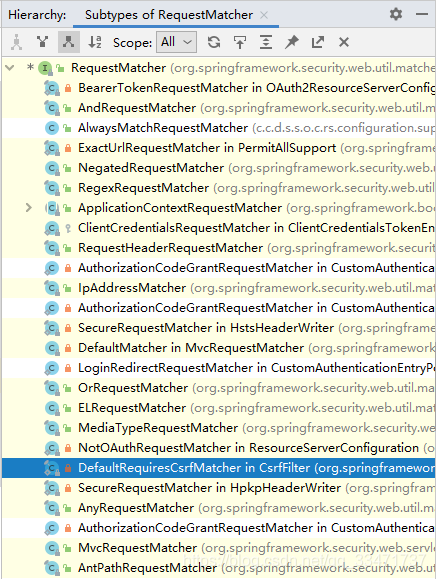Select ClientCredentialsRequestMatcher row

tap(219, 228)
